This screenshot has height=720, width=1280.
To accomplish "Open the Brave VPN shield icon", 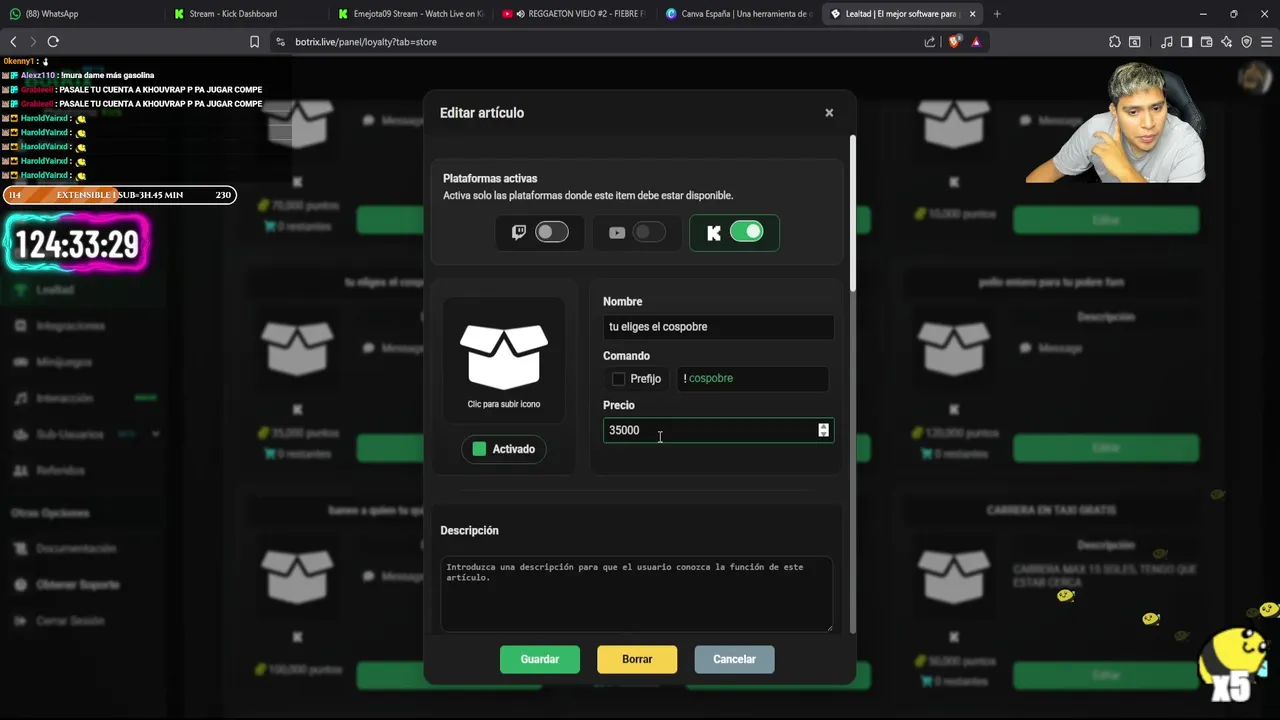I will click(x=1246, y=42).
